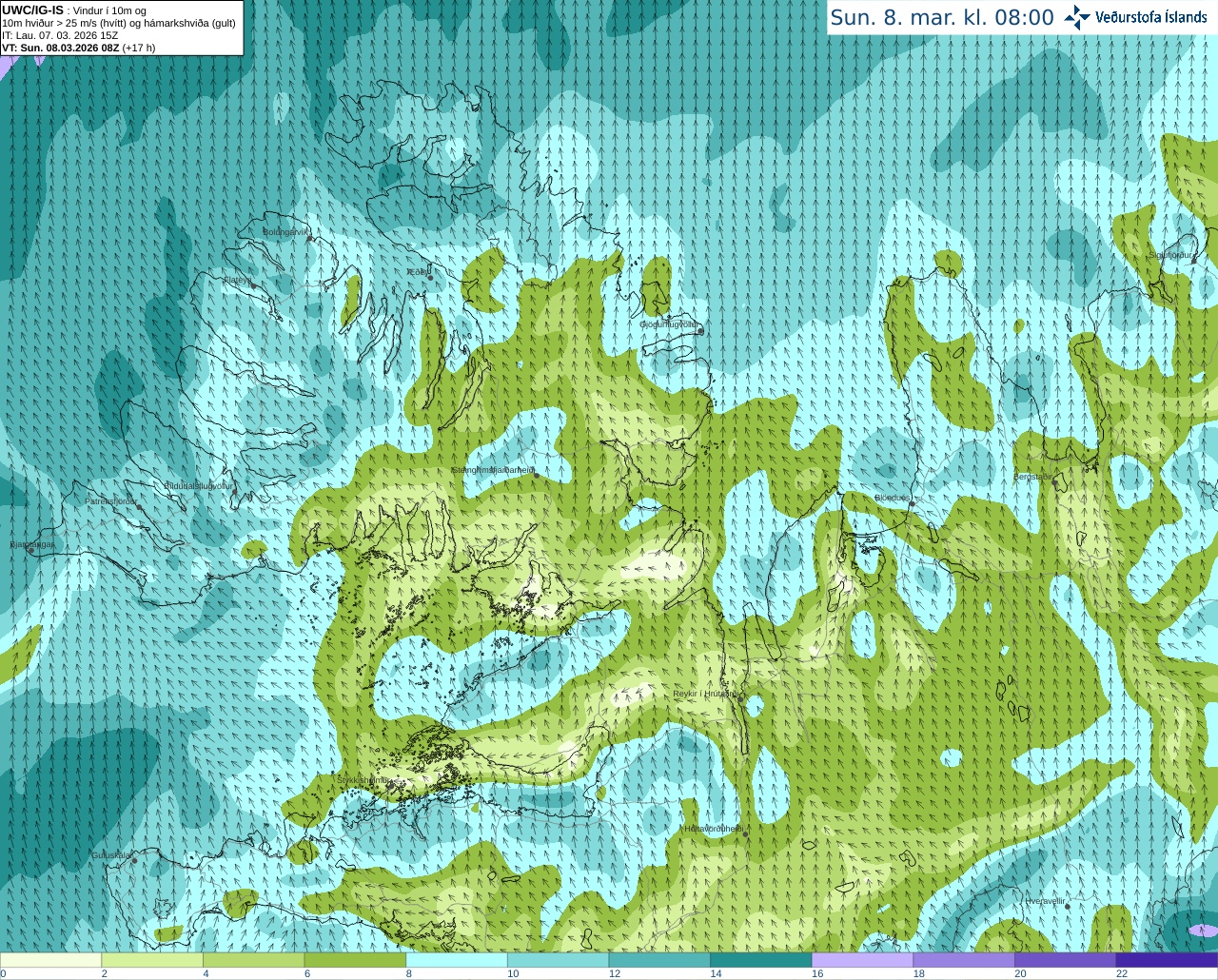Viewport: 1218px width, 980px height.
Task: Click the Æðey station marker
Action: pos(430,278)
